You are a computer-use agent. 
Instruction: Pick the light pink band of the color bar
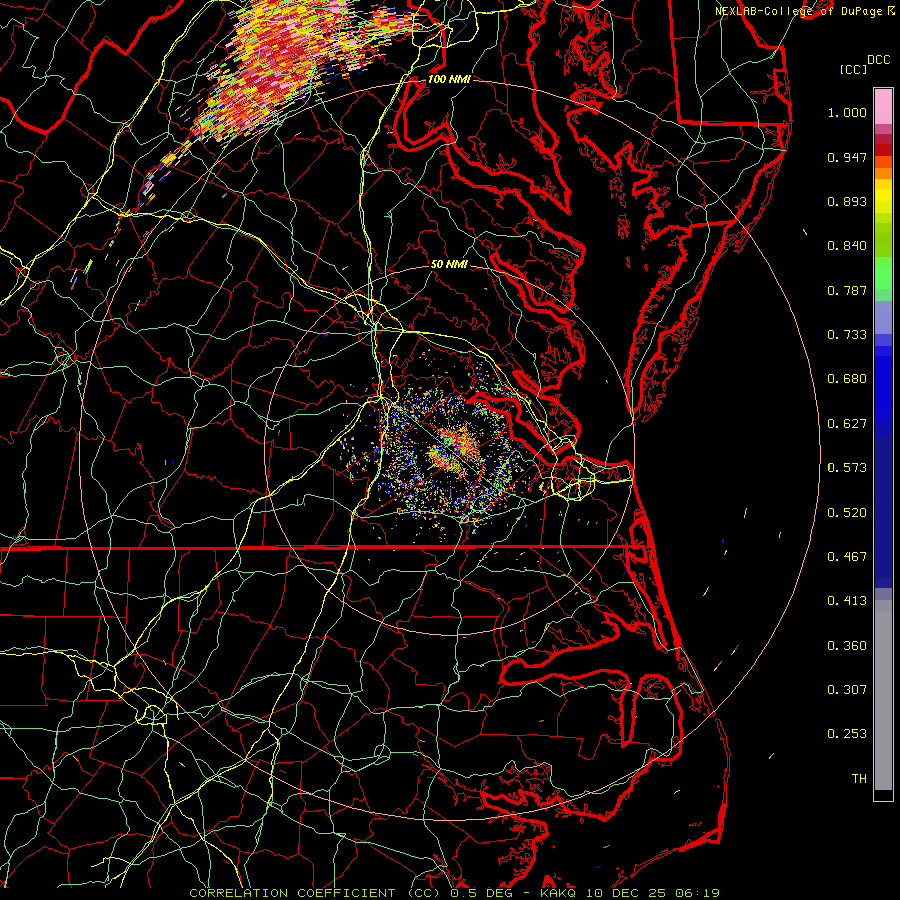pyautogui.click(x=883, y=107)
